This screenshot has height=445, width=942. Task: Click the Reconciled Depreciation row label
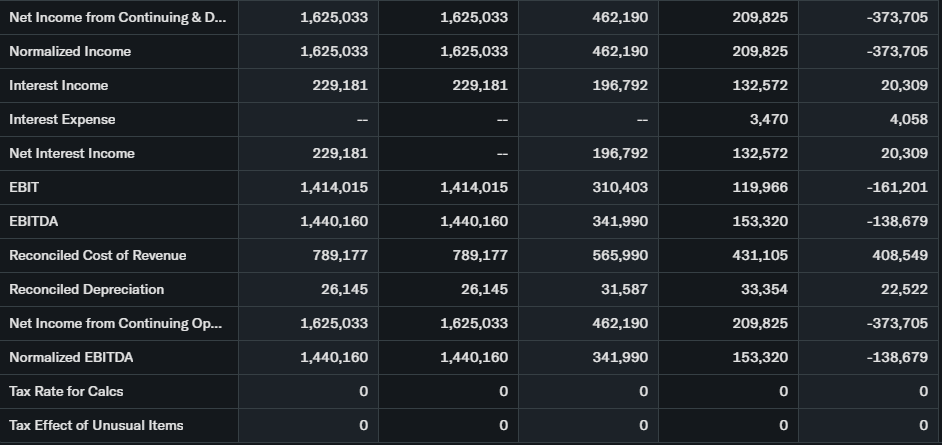(86, 290)
